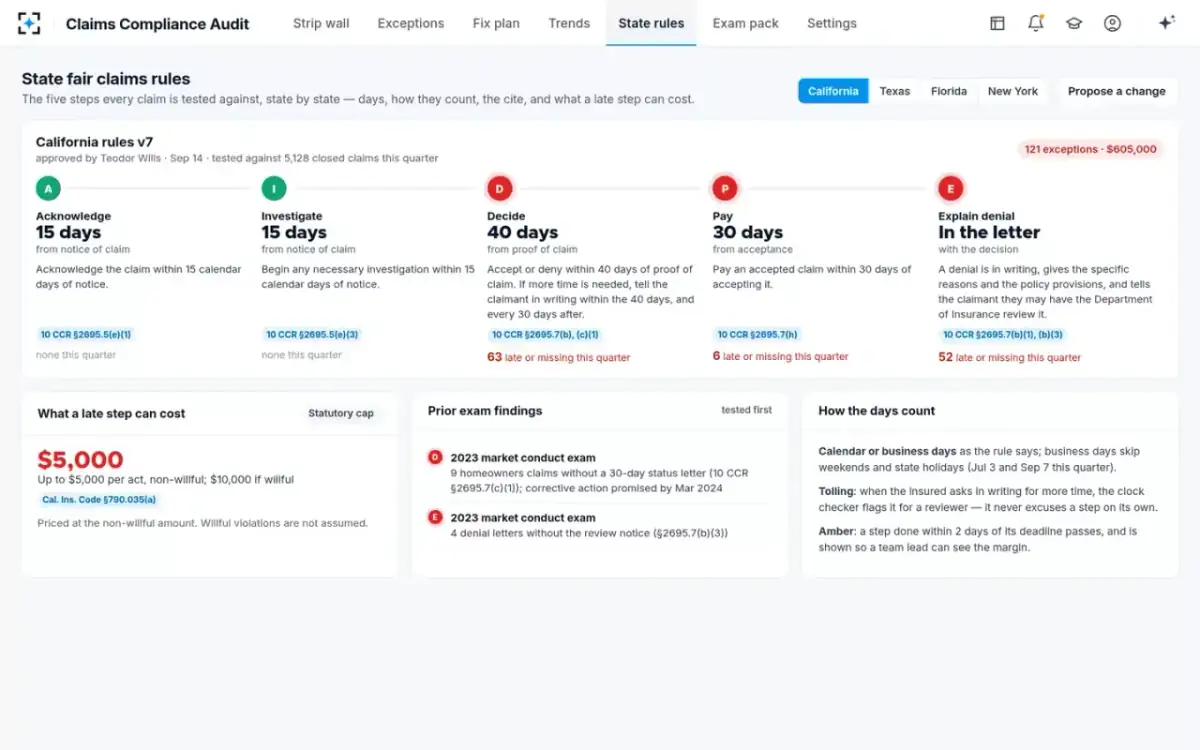The image size is (1200, 750).
Task: Open the layout panel icon
Action: coord(997,23)
